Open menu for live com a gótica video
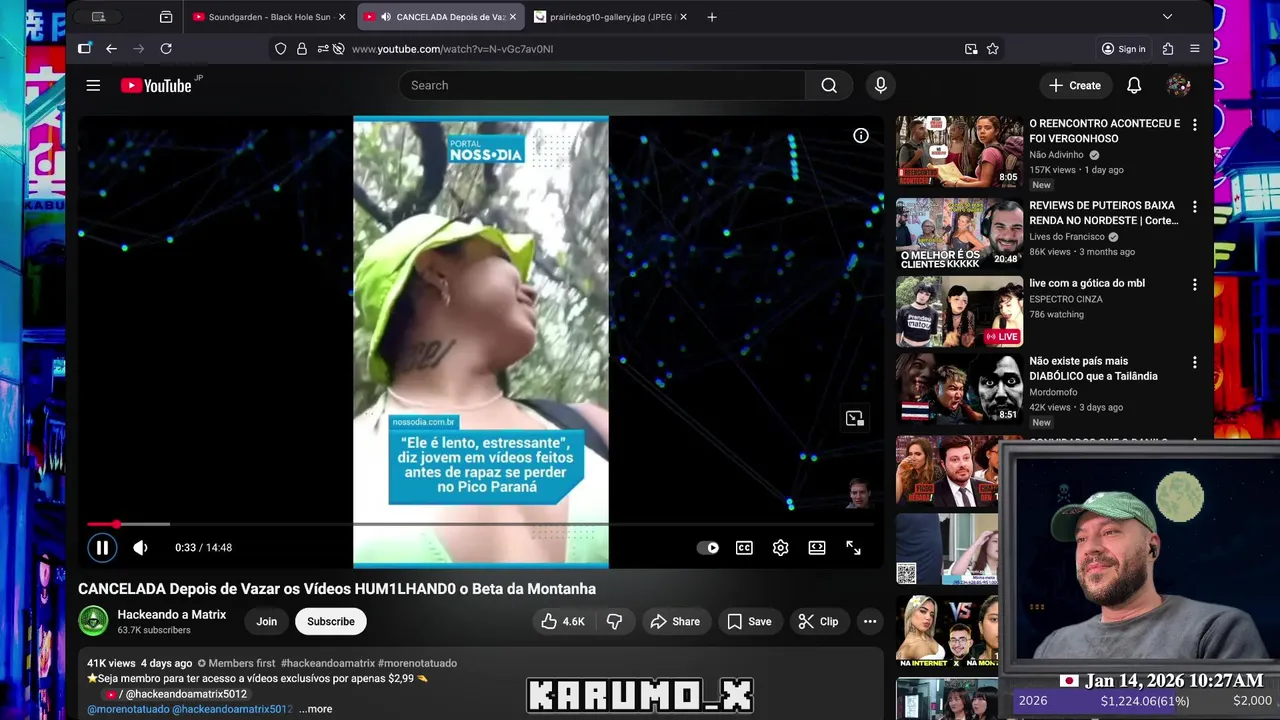Screen dimensions: 1280x720 coord(1194,285)
